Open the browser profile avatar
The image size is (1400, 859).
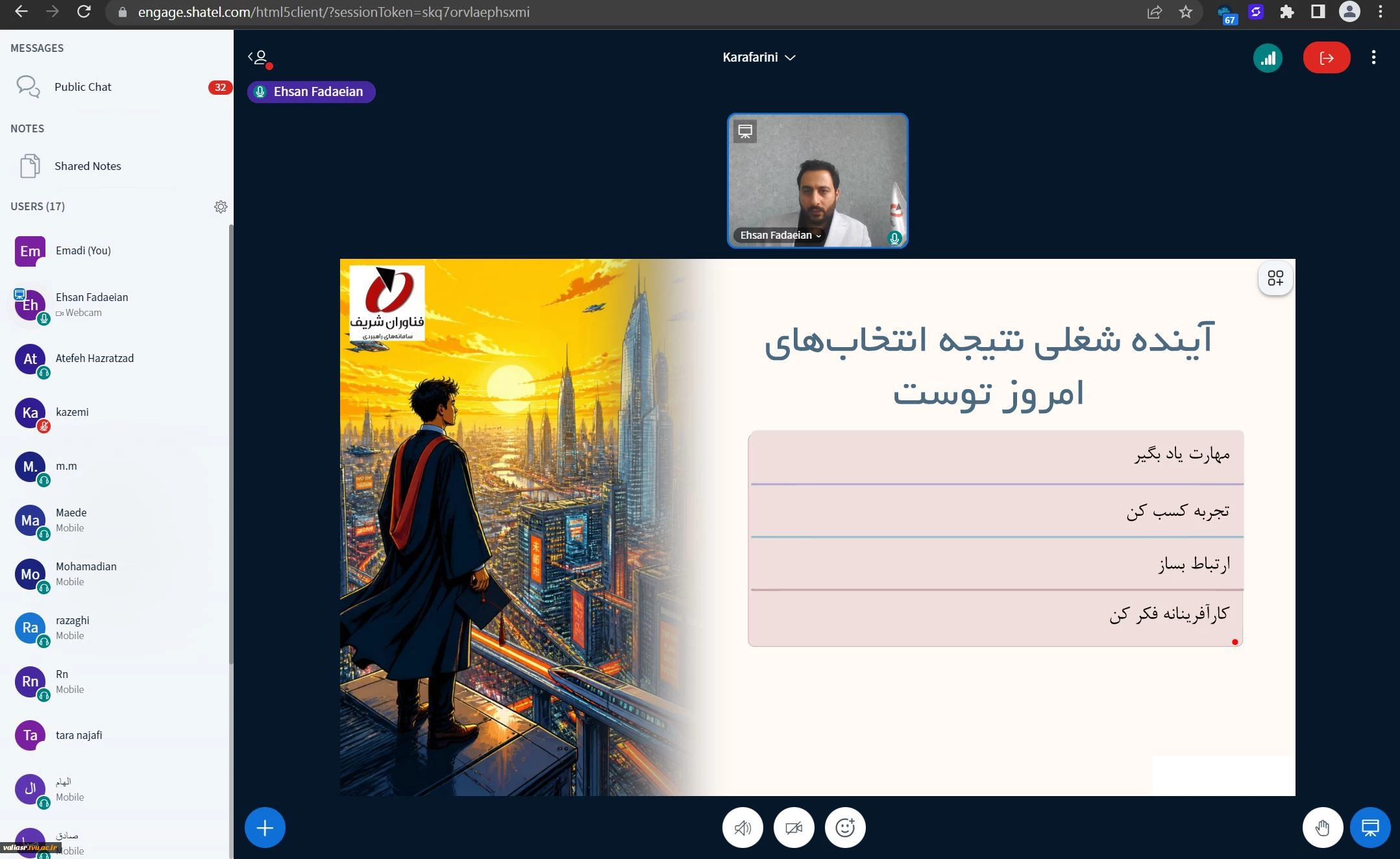click(1349, 12)
